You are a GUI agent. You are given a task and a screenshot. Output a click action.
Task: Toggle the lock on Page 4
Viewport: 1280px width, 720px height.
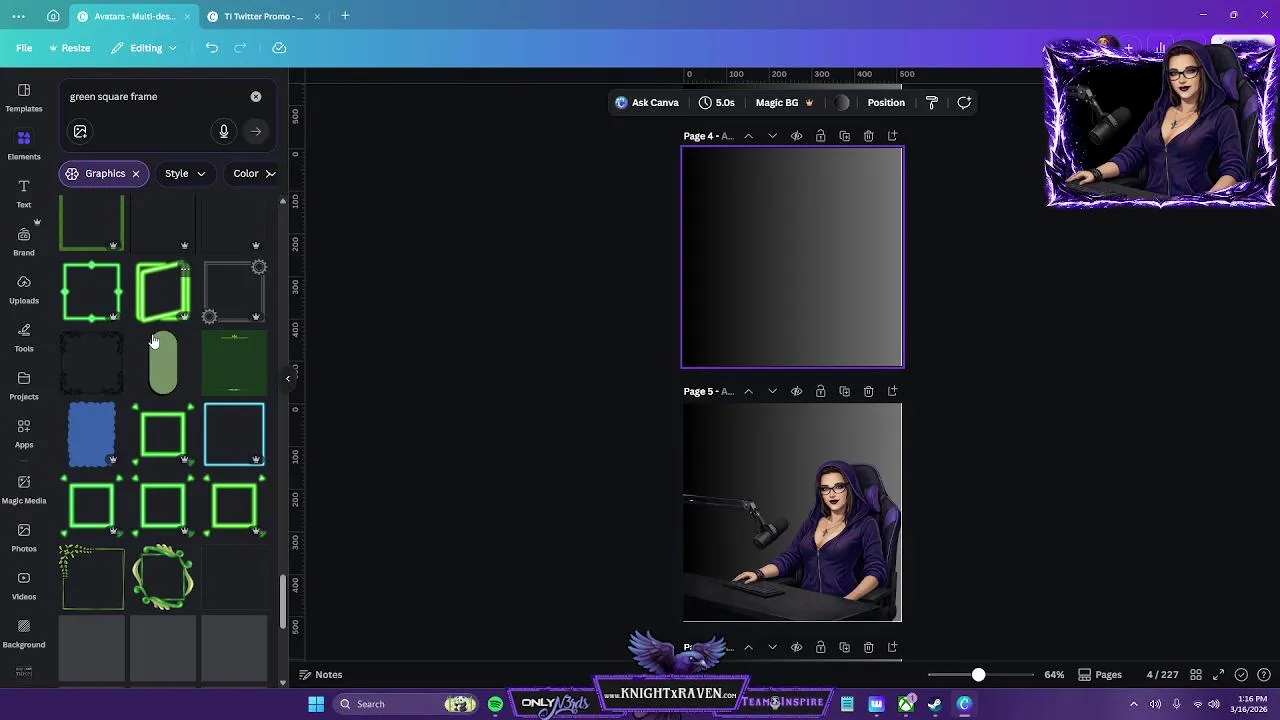point(820,136)
